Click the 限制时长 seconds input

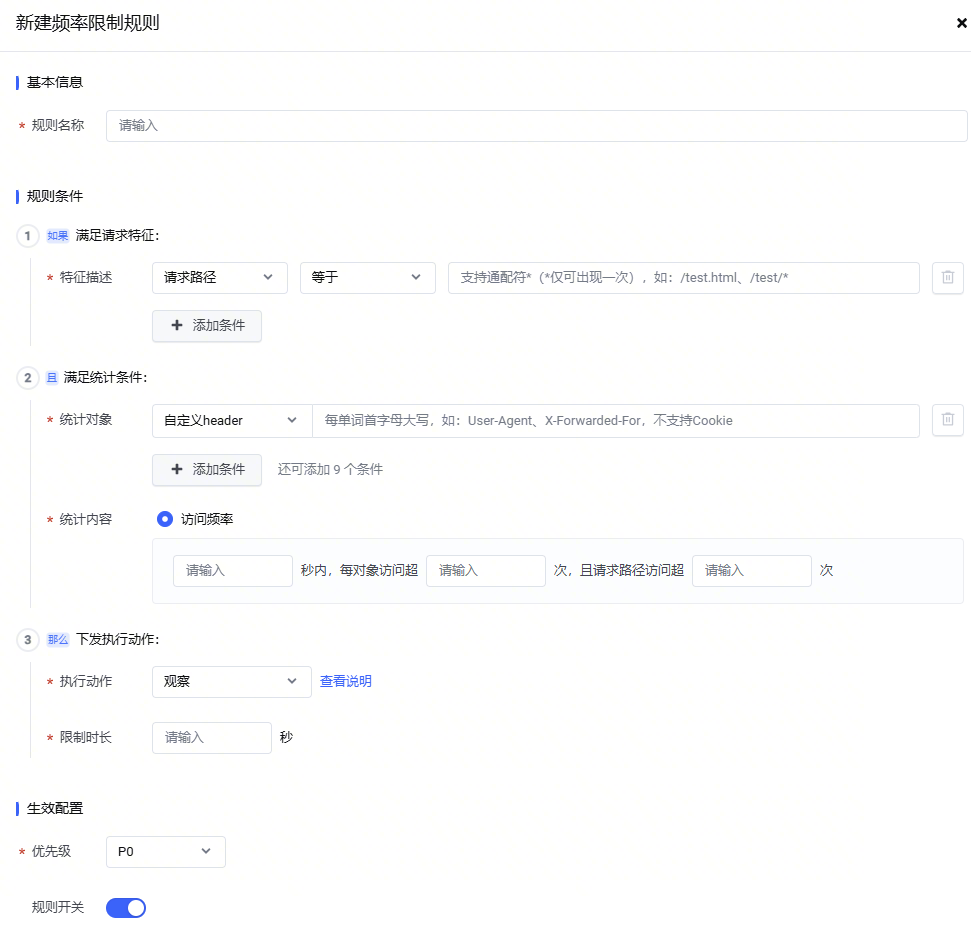click(211, 738)
